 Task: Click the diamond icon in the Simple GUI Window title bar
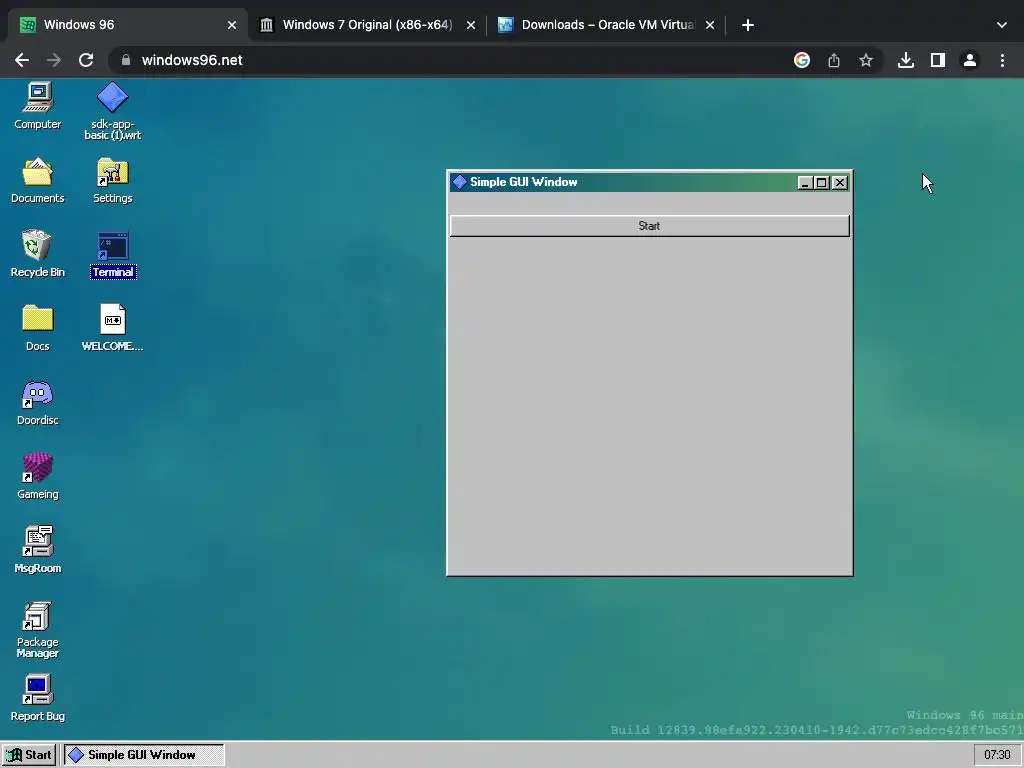[x=460, y=182]
